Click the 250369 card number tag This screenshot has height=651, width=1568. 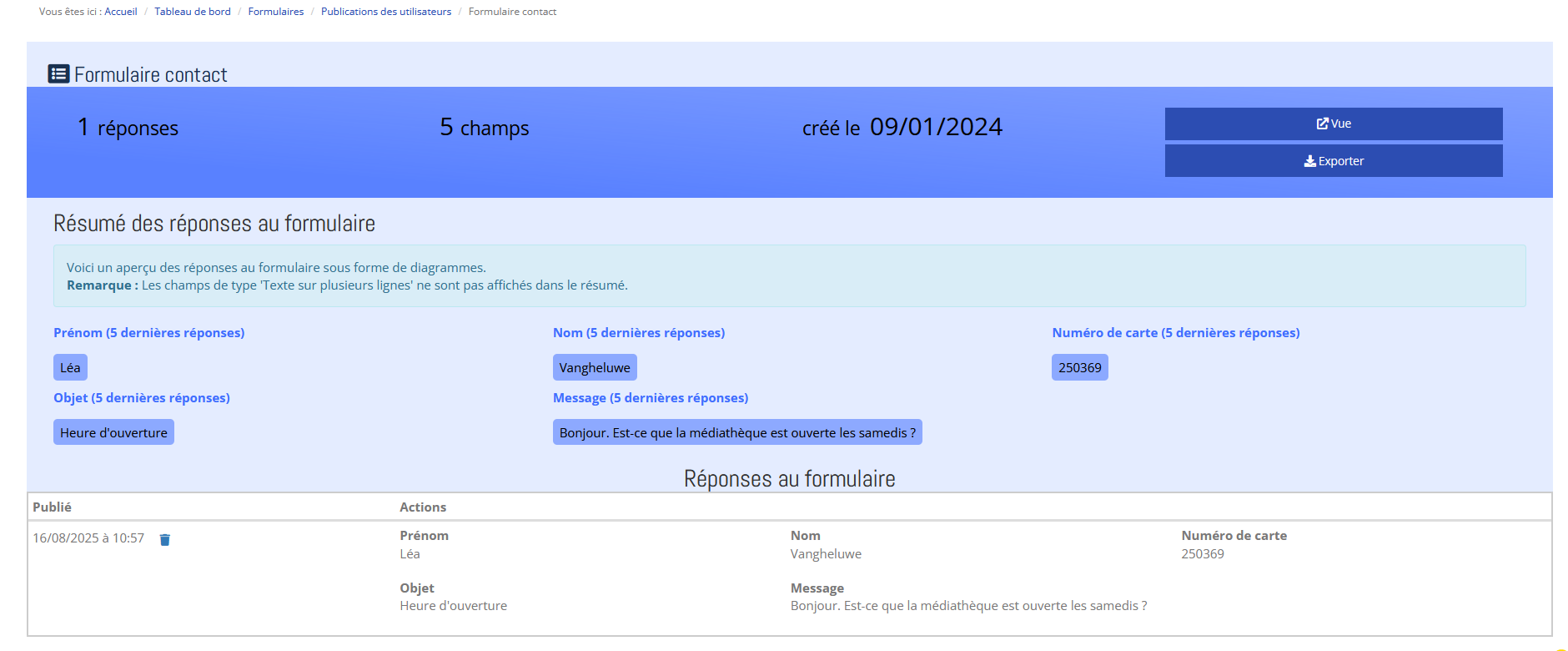click(x=1079, y=368)
